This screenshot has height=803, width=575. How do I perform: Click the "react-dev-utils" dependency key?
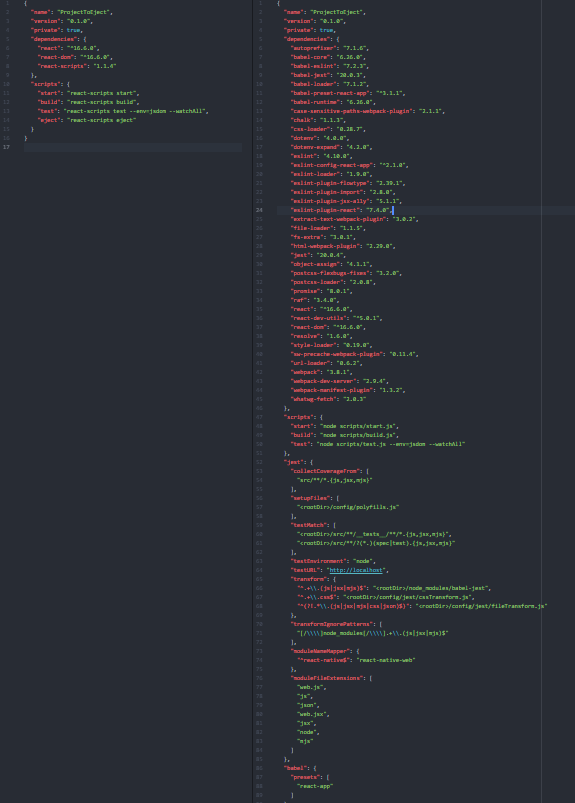(319, 318)
